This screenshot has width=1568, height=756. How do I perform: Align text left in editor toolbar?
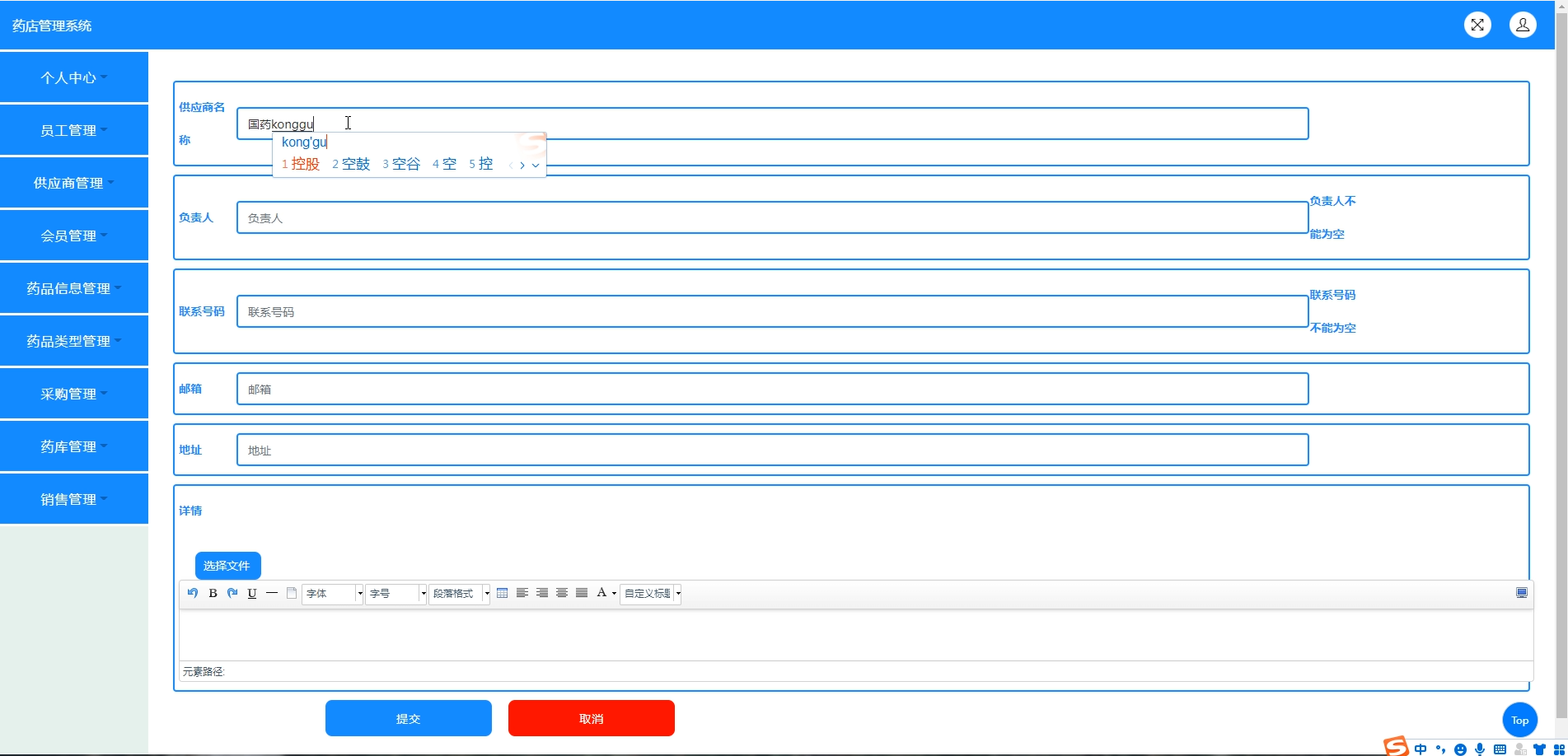(522, 593)
